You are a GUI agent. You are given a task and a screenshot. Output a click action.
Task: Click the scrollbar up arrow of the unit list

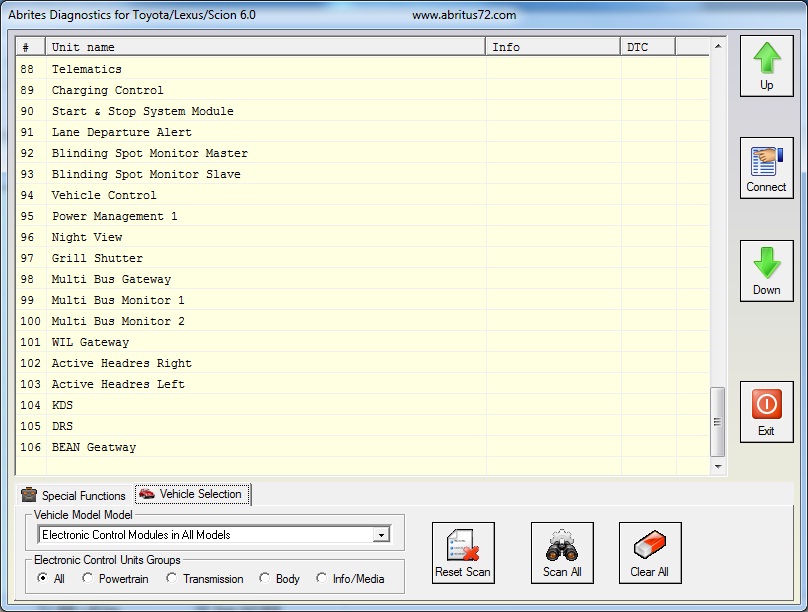(x=718, y=46)
